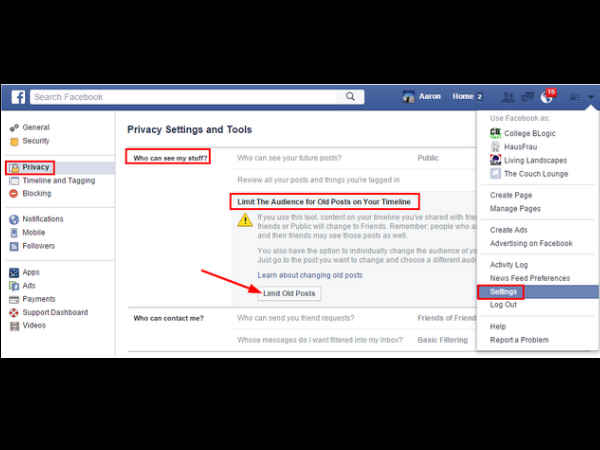The image size is (600, 450).
Task: Click the Facebook logo icon
Action: coord(18,97)
